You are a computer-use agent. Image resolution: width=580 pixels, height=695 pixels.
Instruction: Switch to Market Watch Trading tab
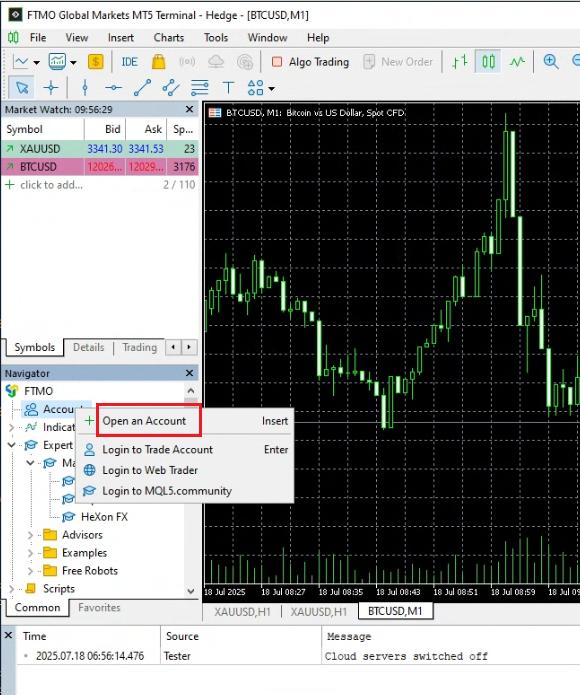(x=140, y=347)
